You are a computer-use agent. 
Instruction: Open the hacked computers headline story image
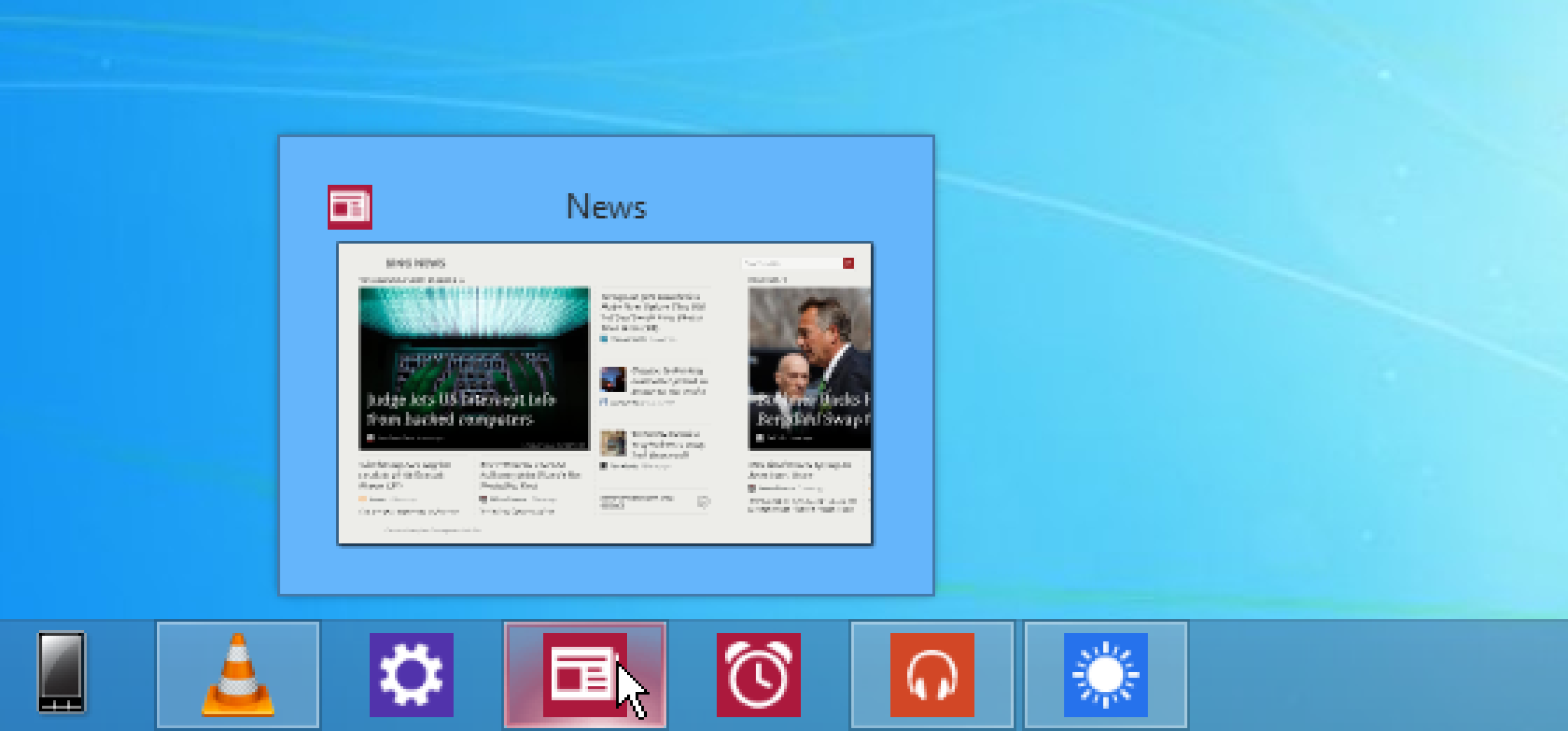pyautogui.click(x=474, y=368)
